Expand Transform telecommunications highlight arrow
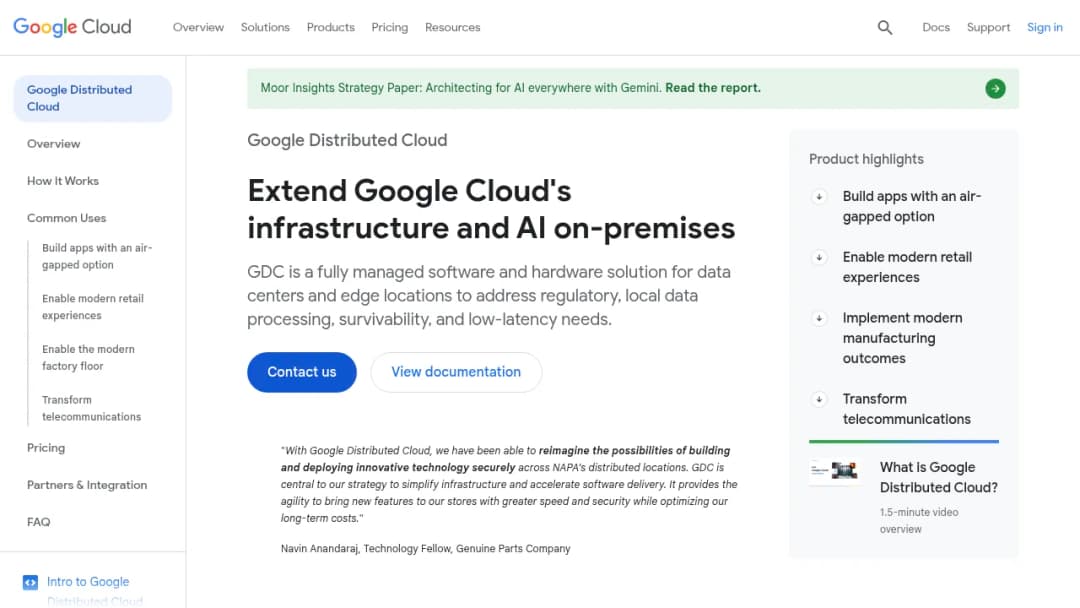 click(819, 399)
